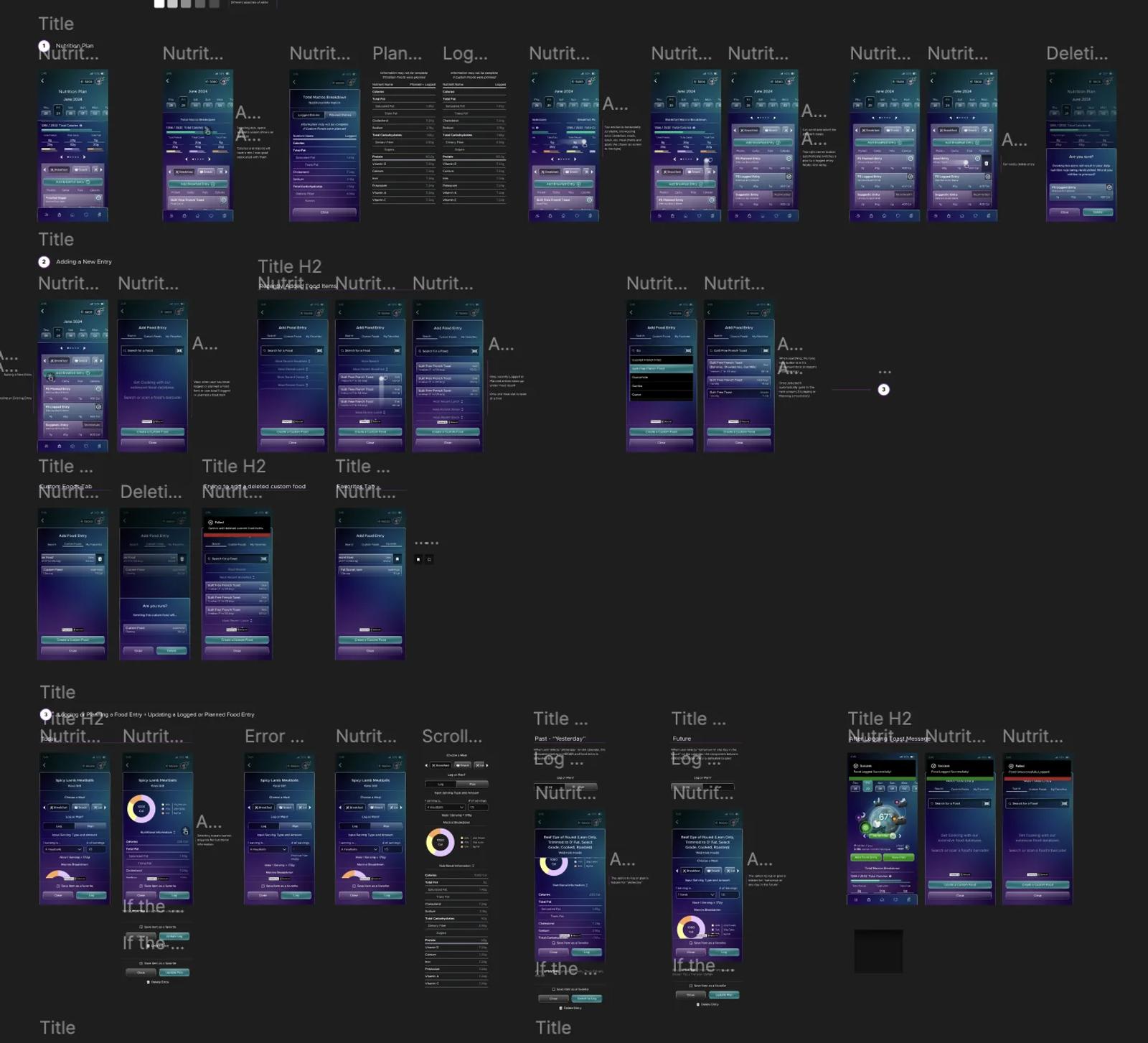Viewport: 1148px width, 1043px height.
Task: Expand Nutritional Information under donut chart, Scroll frame
Action: [x=456, y=866]
